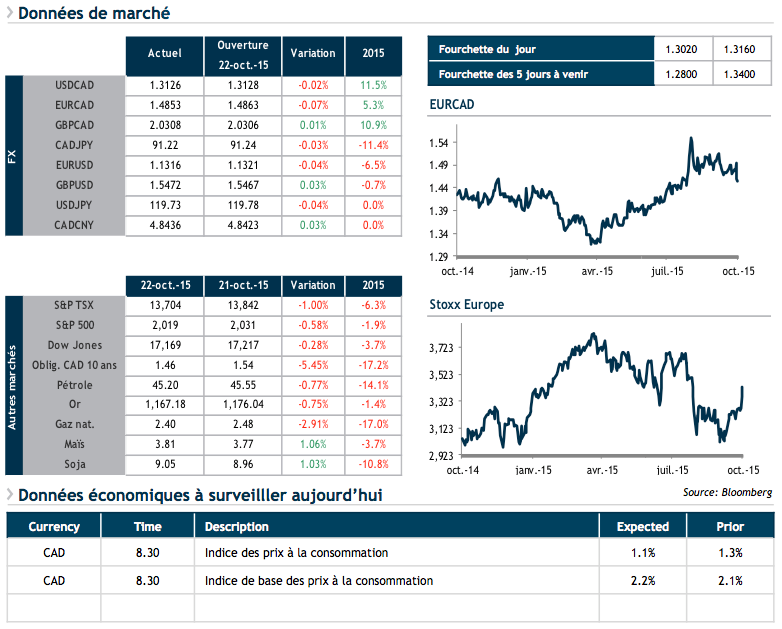782x629 pixels.
Task: Click the chevron beside Données économiques heading
Action: pos(9,495)
